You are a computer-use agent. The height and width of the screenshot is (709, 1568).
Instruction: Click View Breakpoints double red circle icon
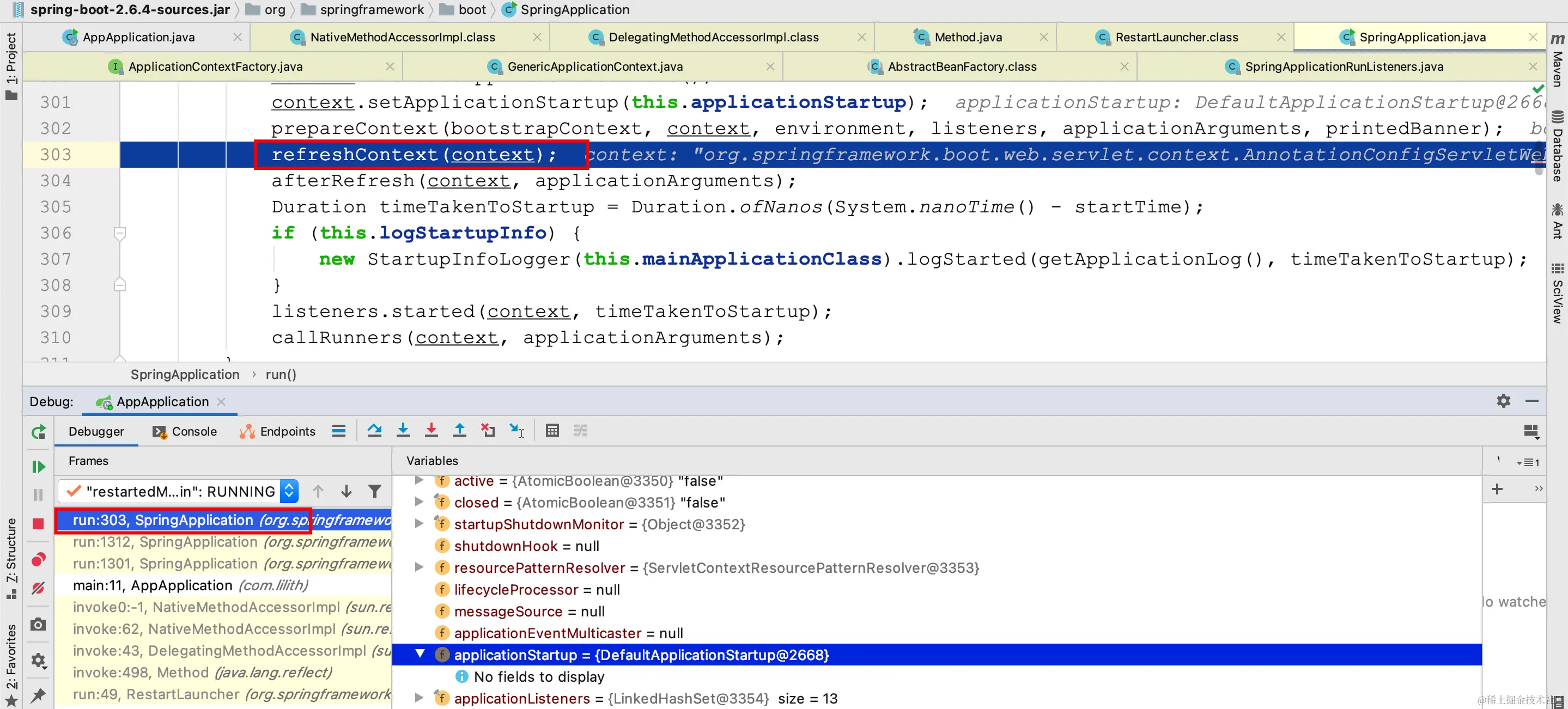pos(38,559)
